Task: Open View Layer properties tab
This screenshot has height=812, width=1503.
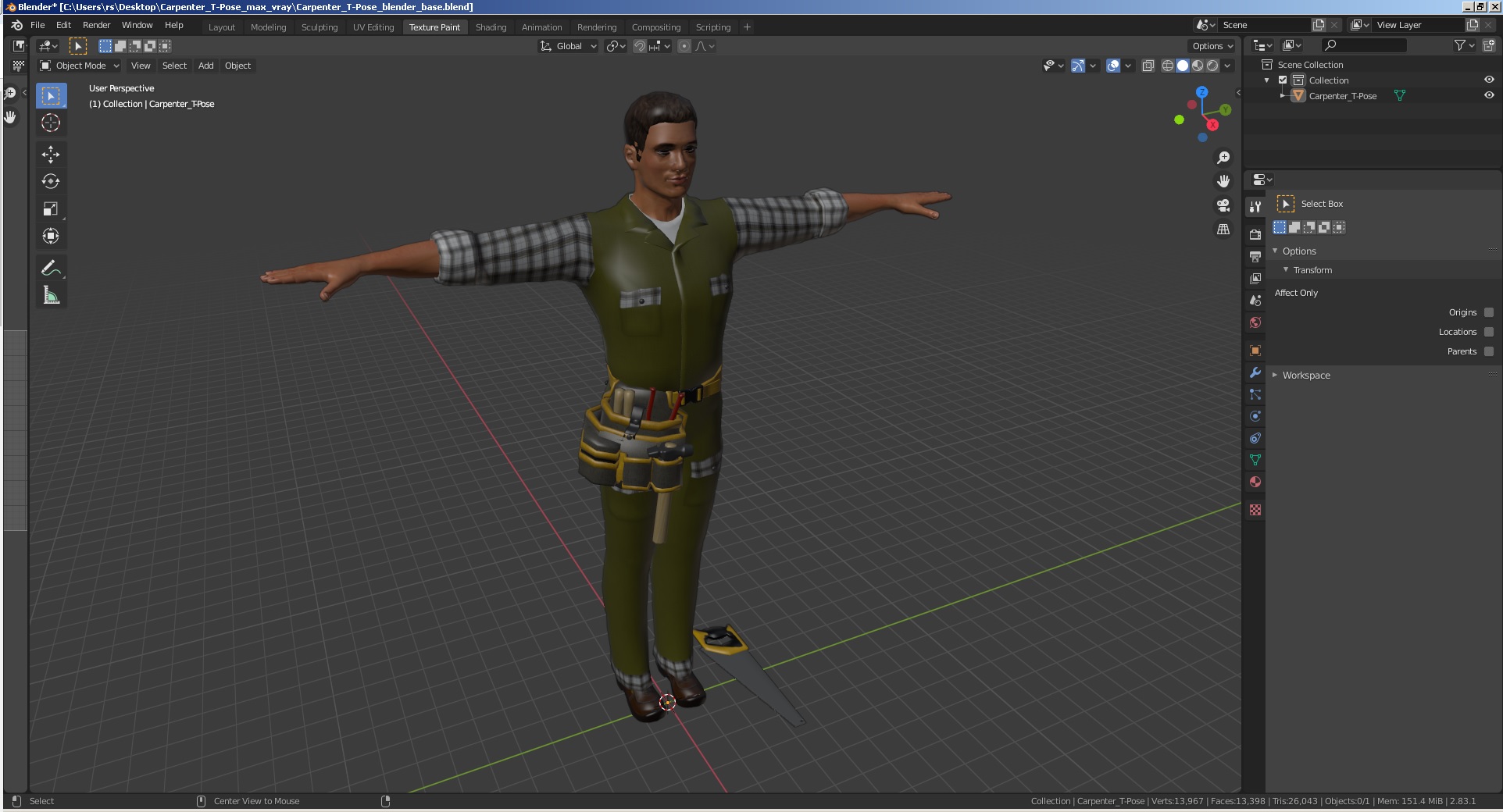Action: tap(1255, 279)
